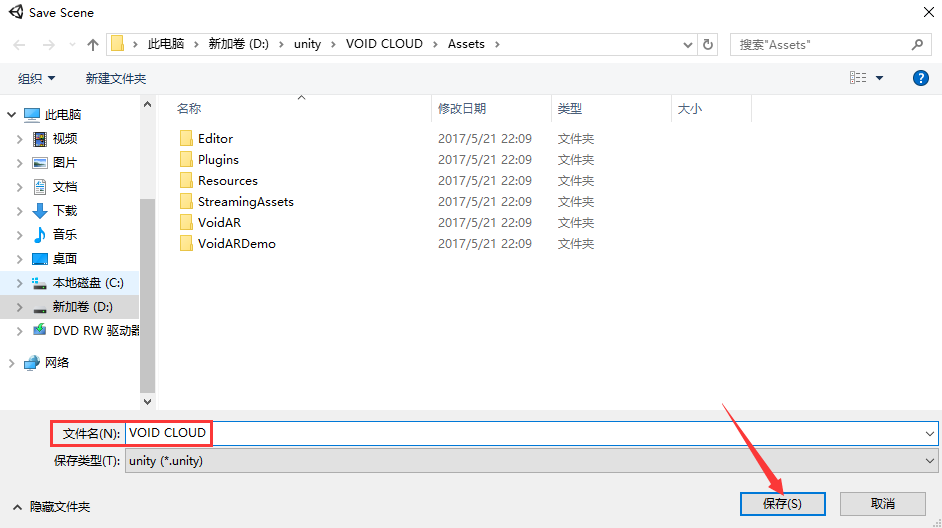Expand the 视频 tree node
The height and width of the screenshot is (528, 942).
point(20,139)
